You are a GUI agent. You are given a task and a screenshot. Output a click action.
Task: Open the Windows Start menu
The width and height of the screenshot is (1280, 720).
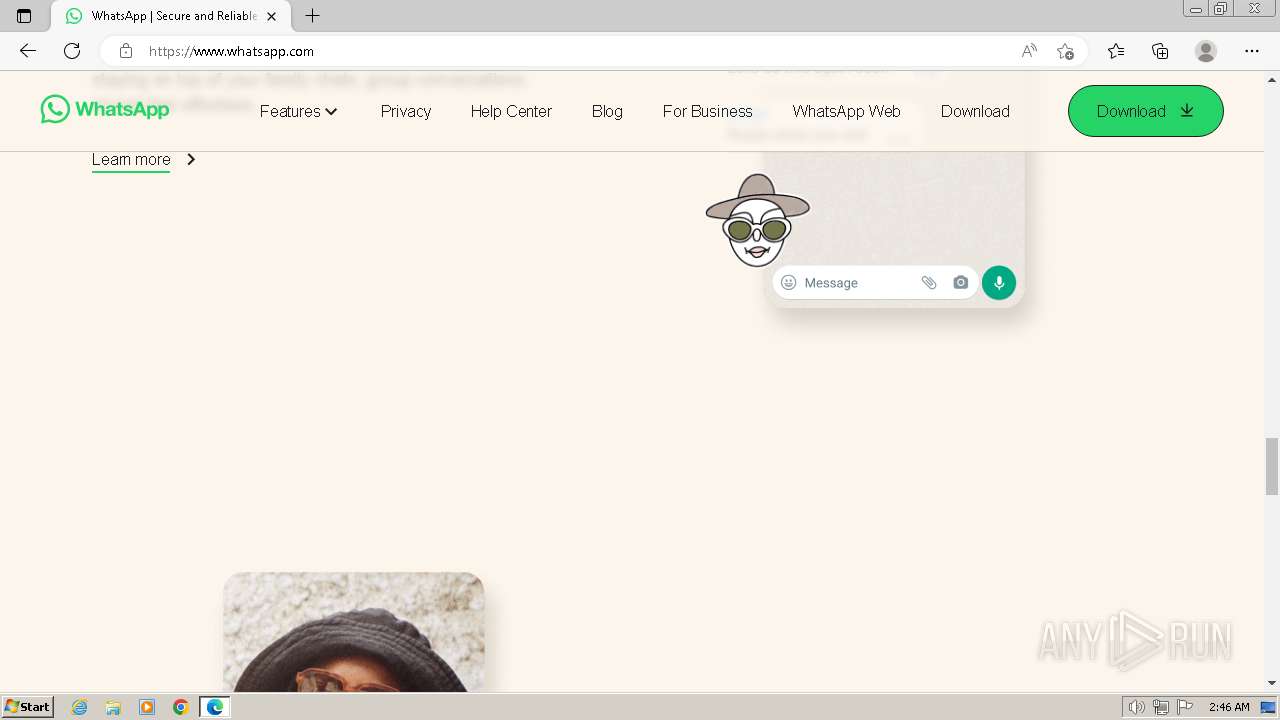click(28, 707)
